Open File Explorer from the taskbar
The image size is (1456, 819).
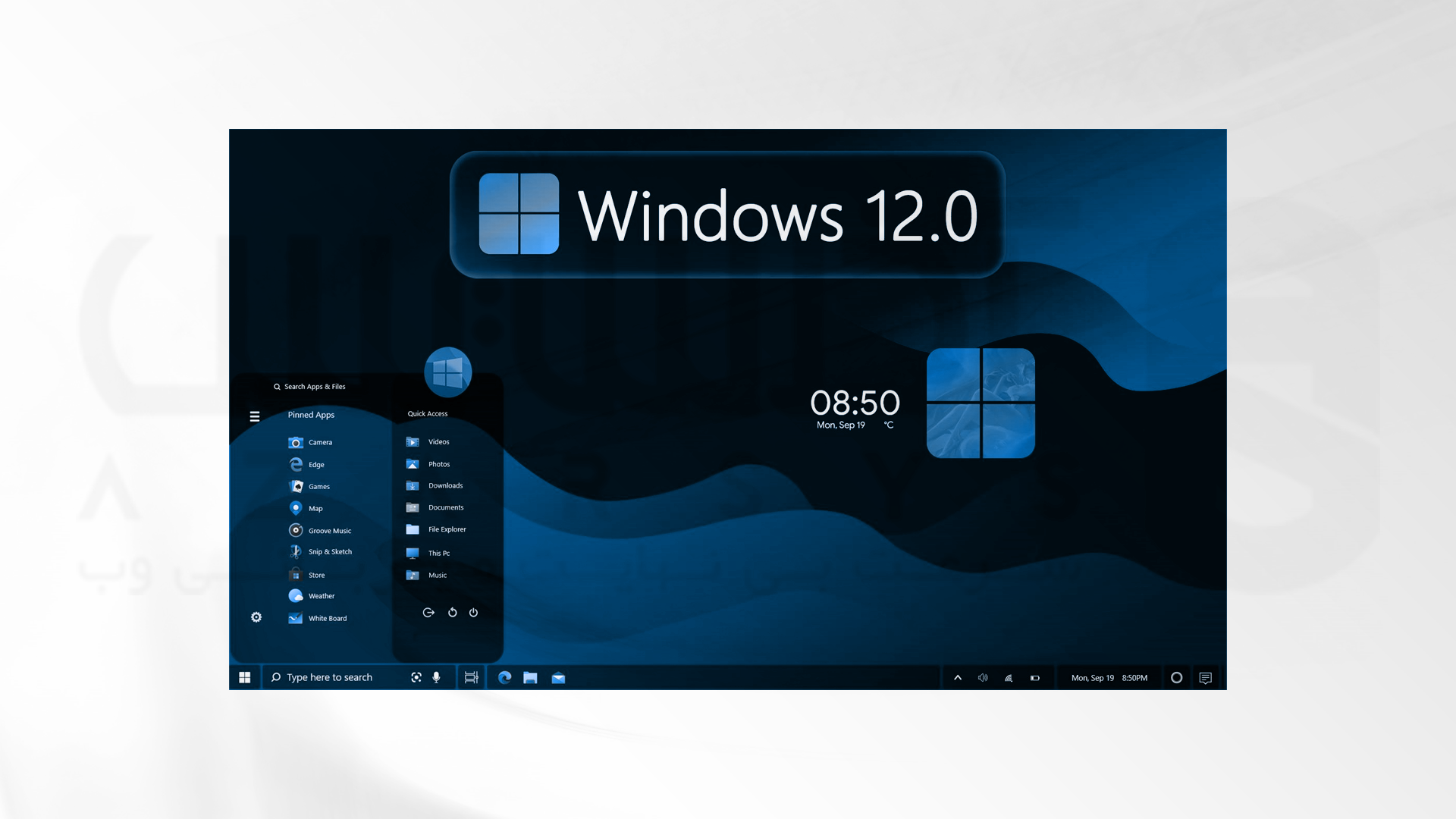(x=530, y=677)
